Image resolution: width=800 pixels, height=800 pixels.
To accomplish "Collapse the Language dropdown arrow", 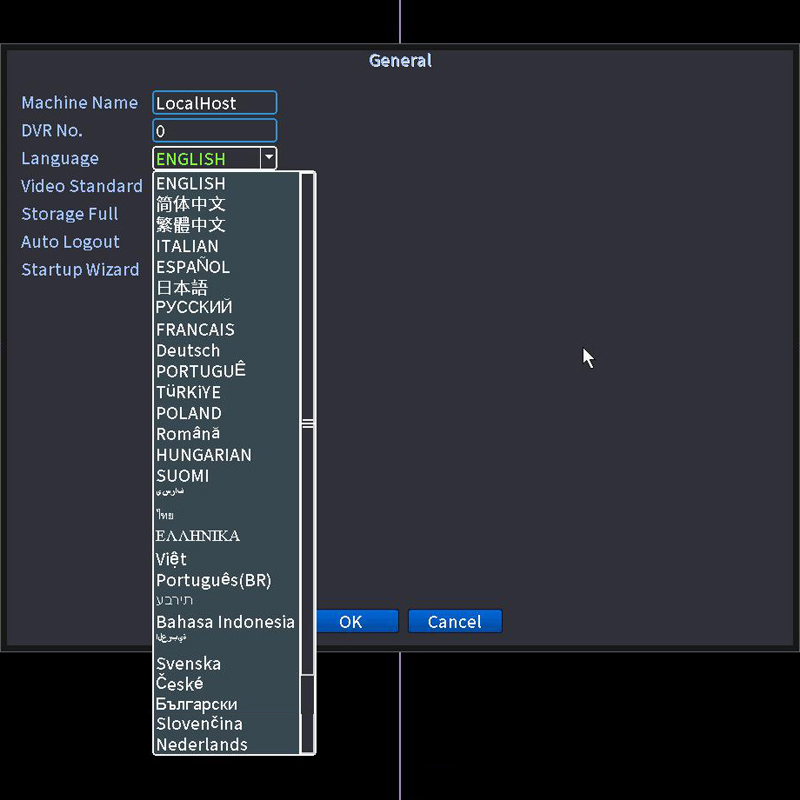I will click(x=268, y=158).
